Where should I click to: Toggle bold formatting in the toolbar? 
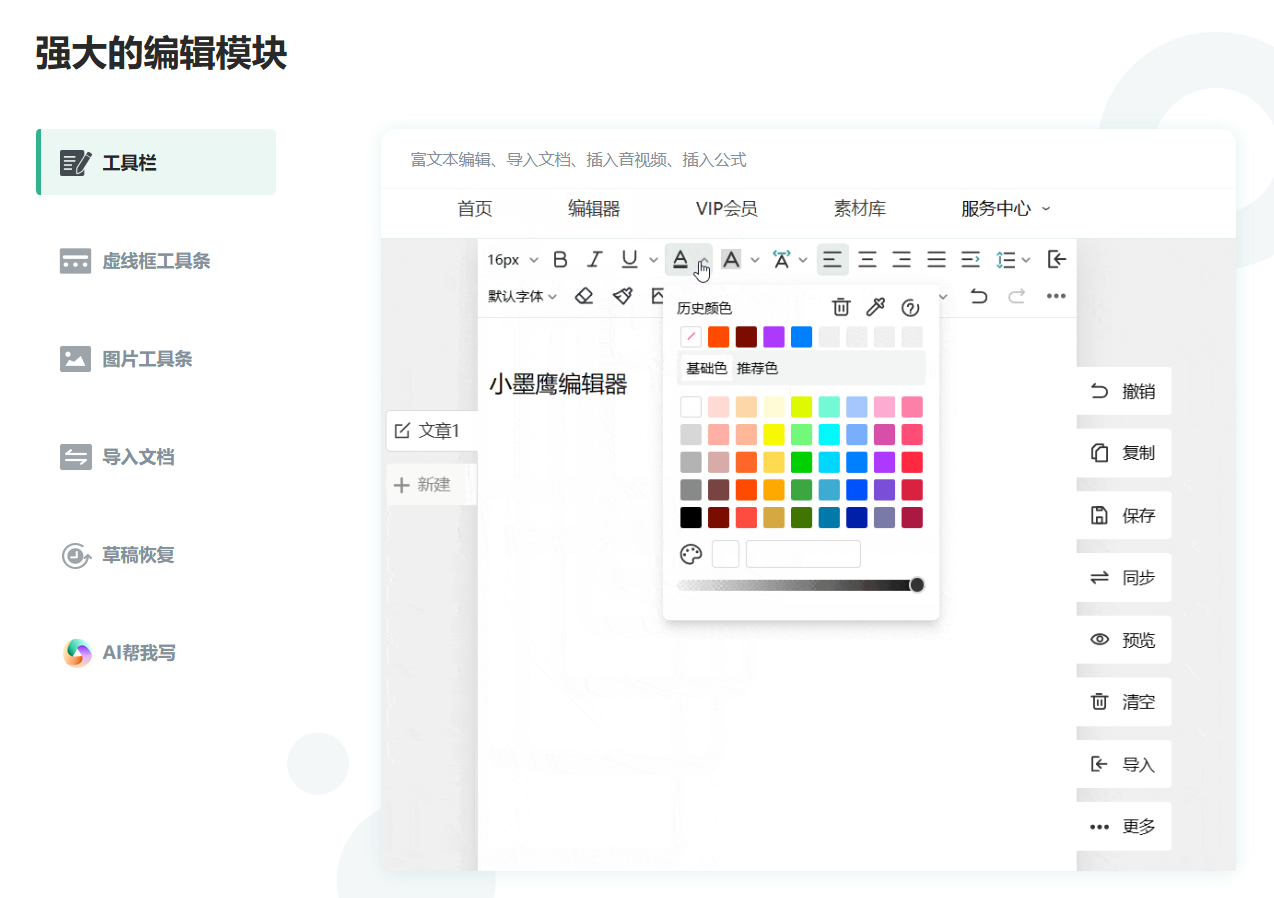coord(559,259)
